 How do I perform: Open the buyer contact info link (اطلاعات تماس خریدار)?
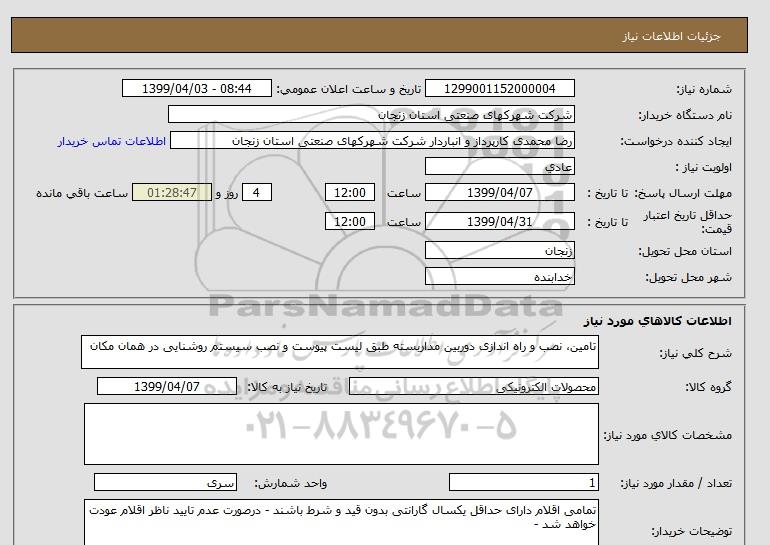111,141
